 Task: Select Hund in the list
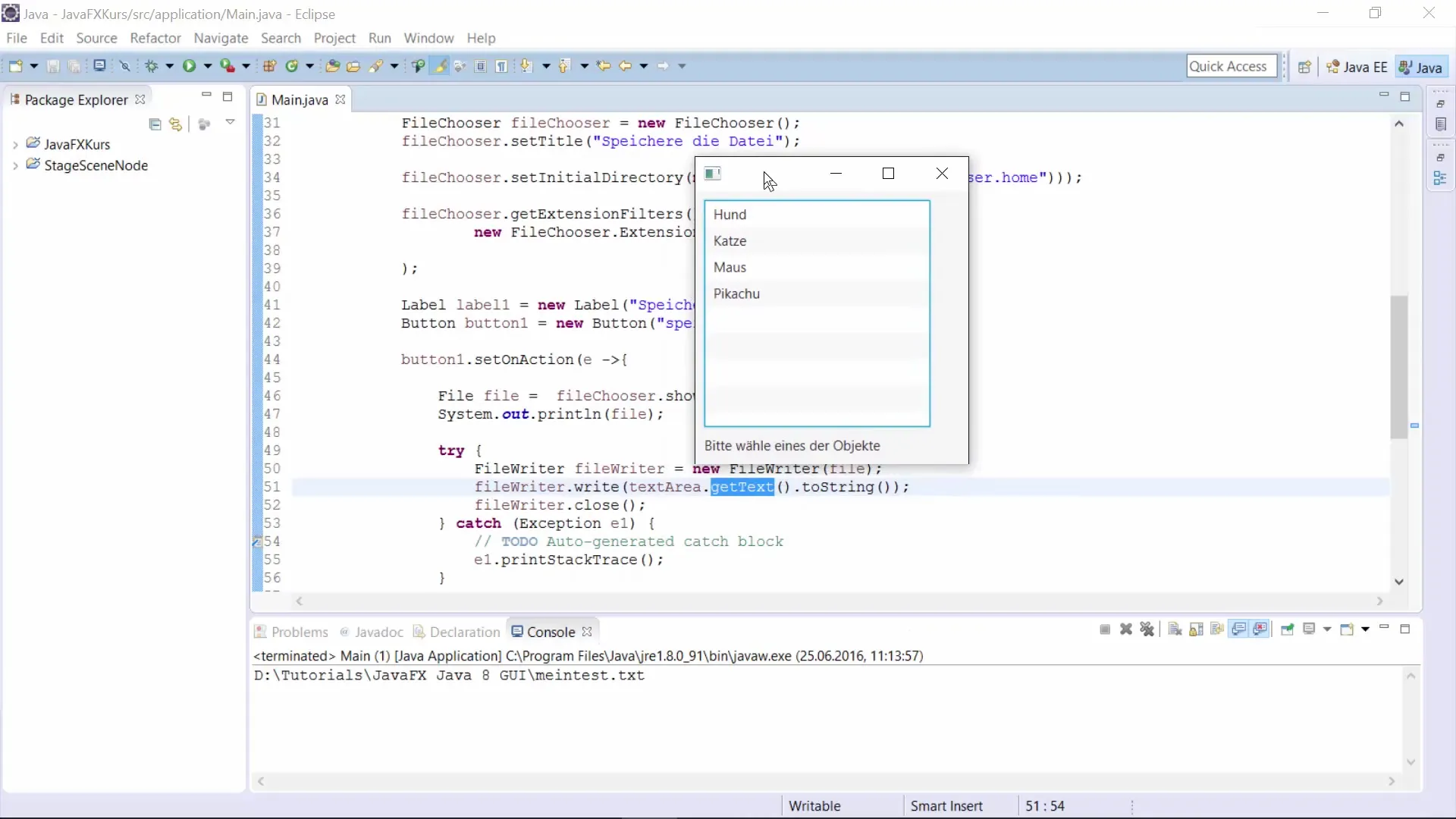click(817, 215)
